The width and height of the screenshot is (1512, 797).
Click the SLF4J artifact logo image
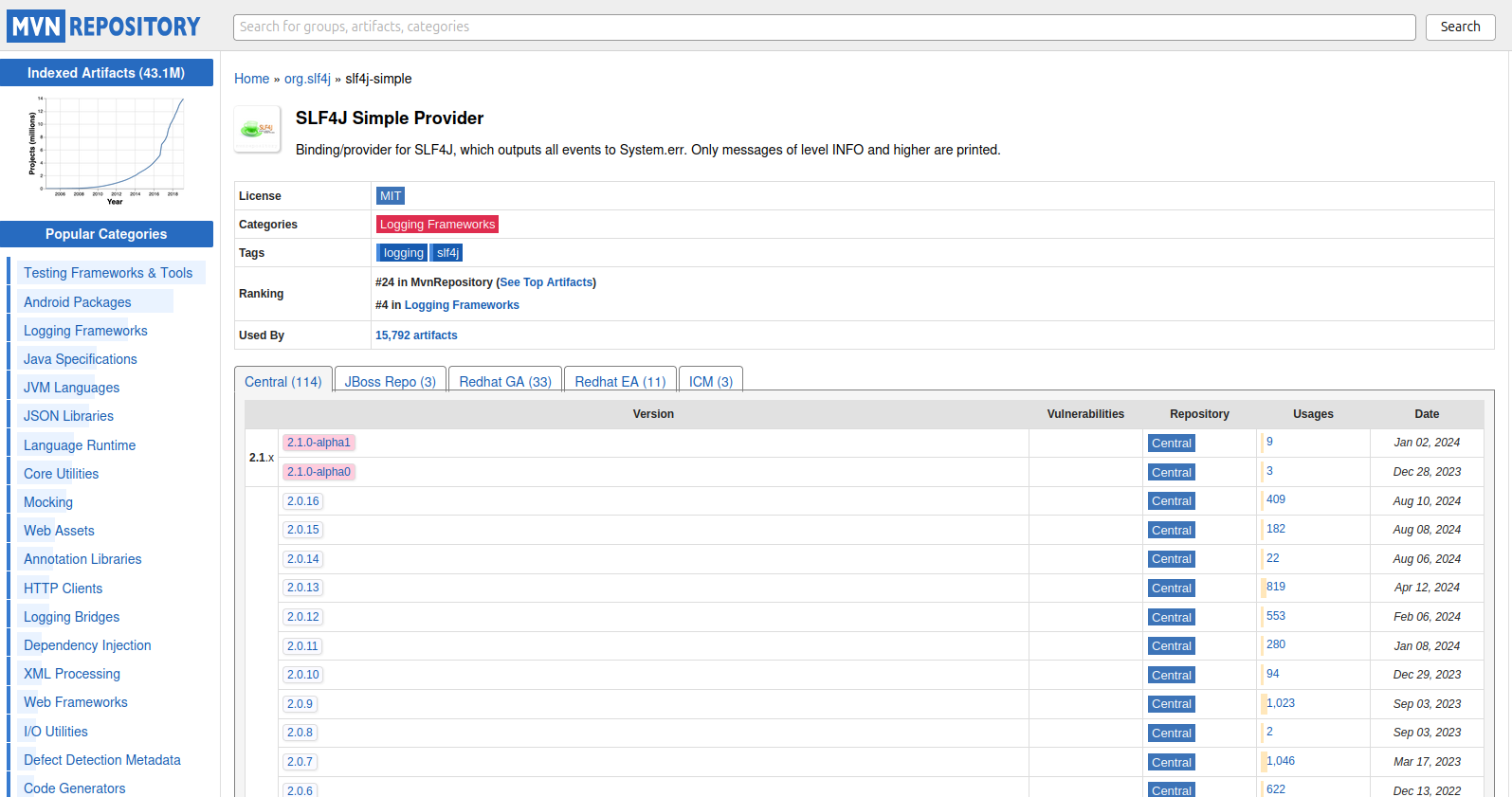pos(258,129)
